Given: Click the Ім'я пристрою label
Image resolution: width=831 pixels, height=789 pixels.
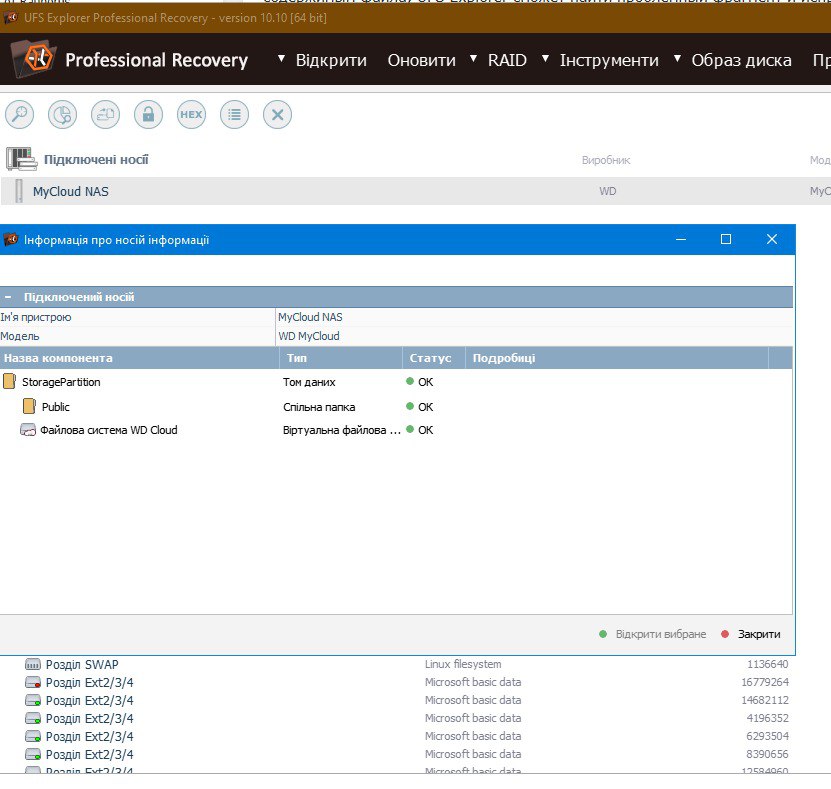Looking at the screenshot, I should click(36, 317).
